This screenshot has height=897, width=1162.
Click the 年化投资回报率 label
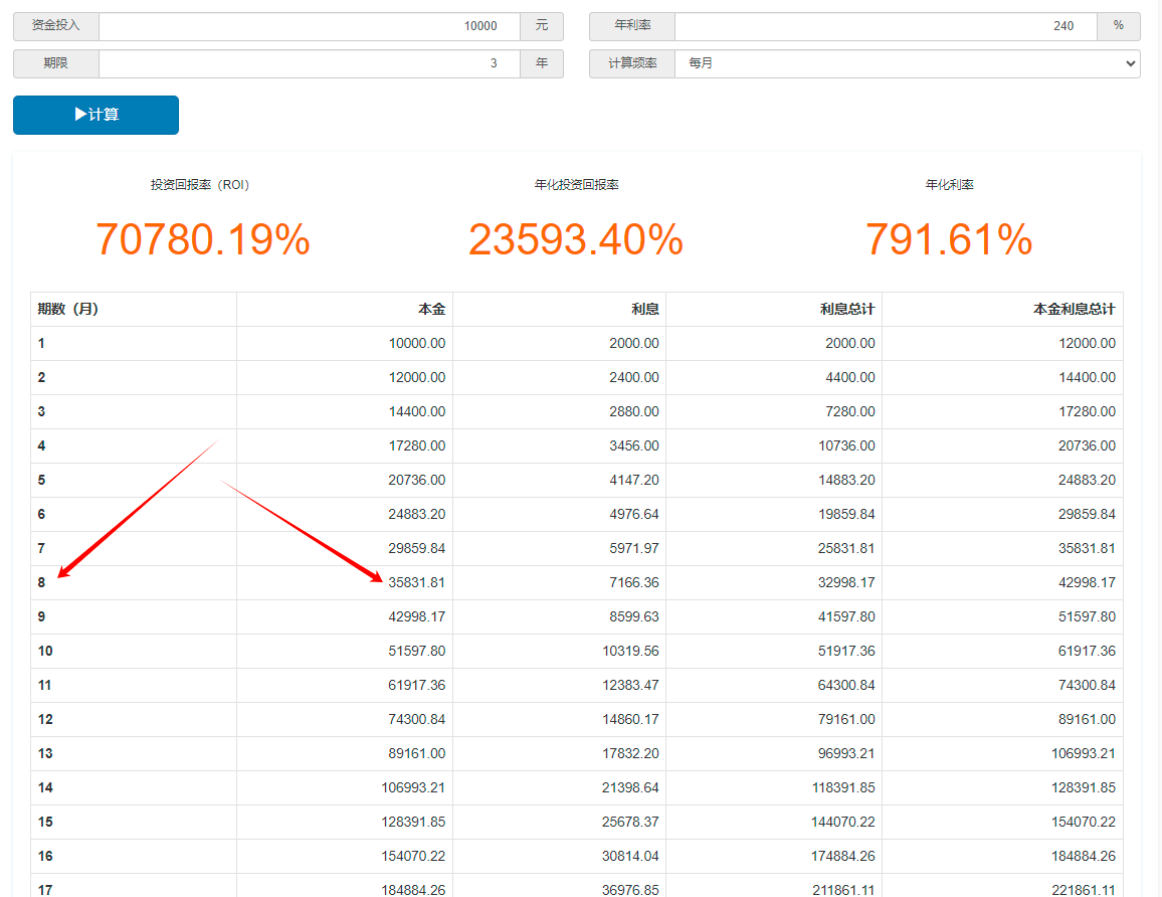[577, 185]
